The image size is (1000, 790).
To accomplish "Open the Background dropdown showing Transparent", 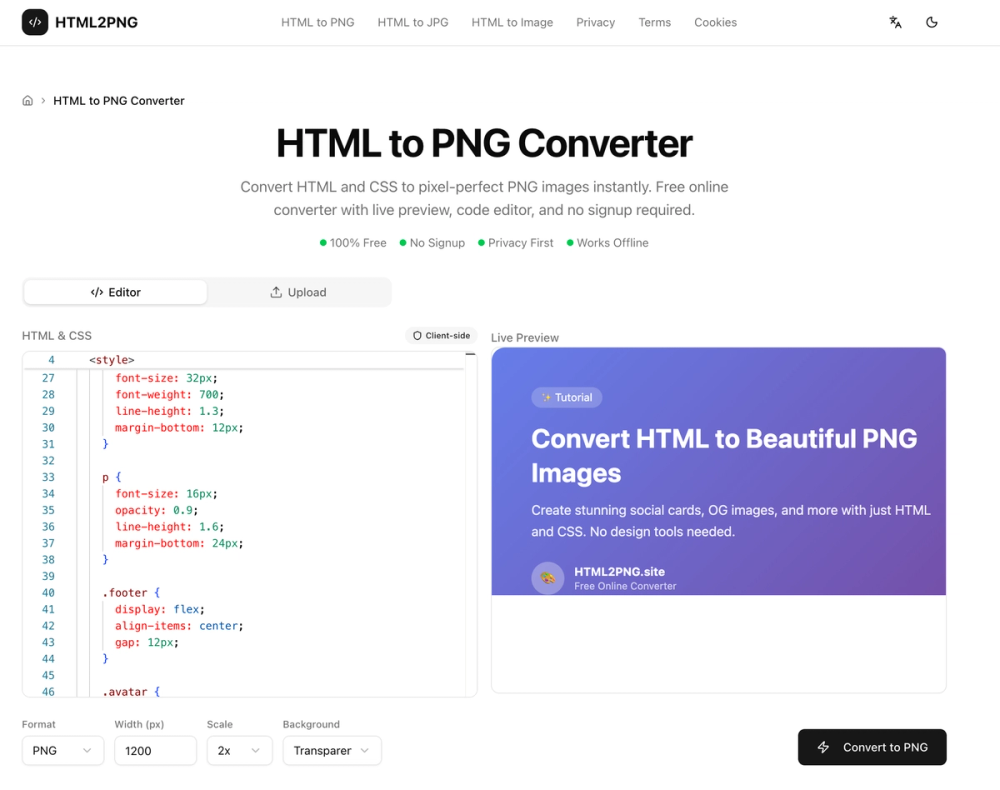I will (332, 750).
